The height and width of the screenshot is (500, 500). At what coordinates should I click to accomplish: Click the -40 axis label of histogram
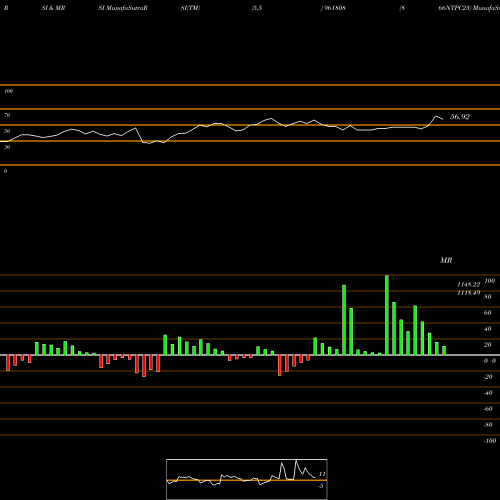click(488, 393)
